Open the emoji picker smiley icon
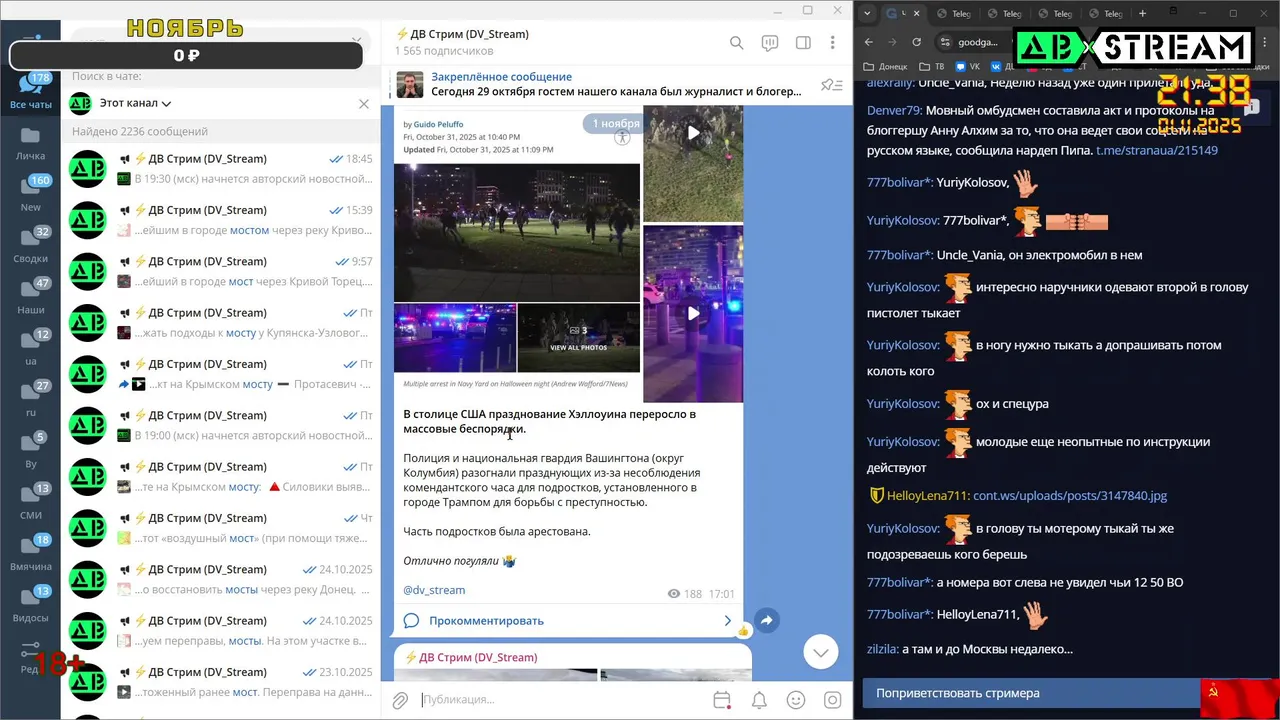The height and width of the screenshot is (720, 1280). (796, 700)
